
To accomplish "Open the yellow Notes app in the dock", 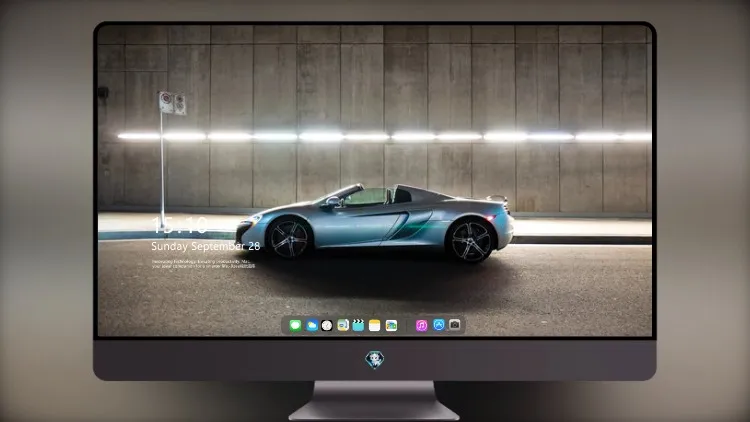I will pyautogui.click(x=375, y=326).
